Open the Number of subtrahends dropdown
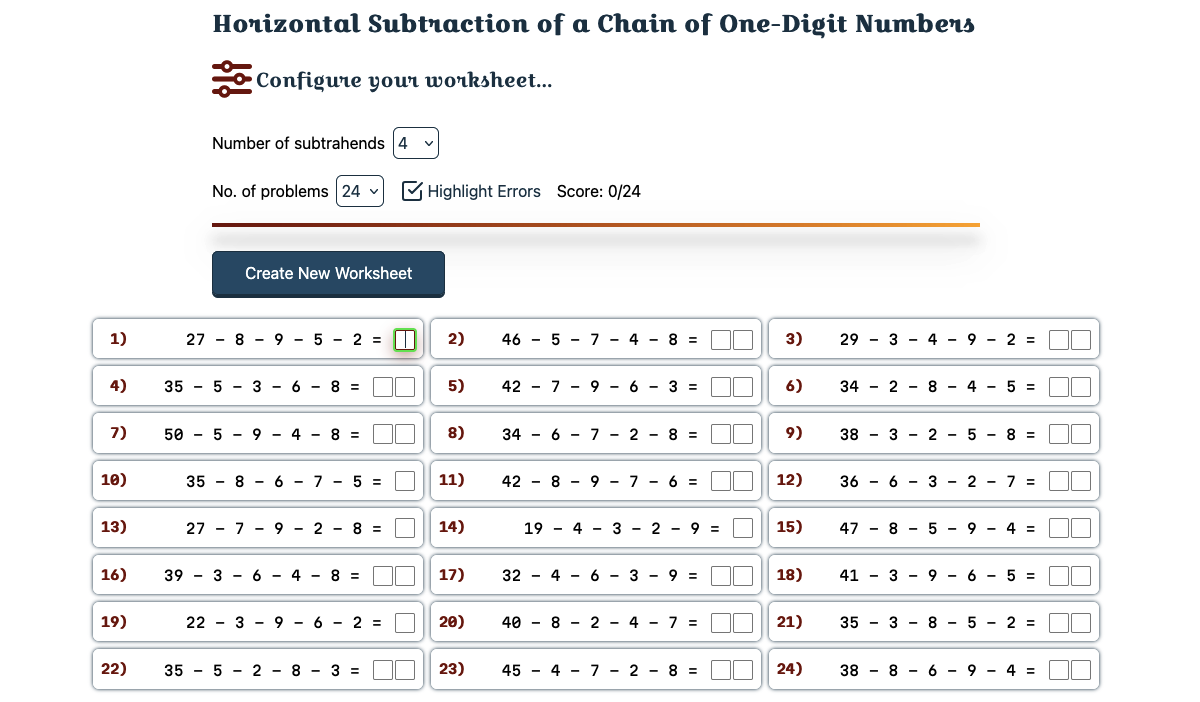Screen dimensions: 1200x702 coord(416,143)
